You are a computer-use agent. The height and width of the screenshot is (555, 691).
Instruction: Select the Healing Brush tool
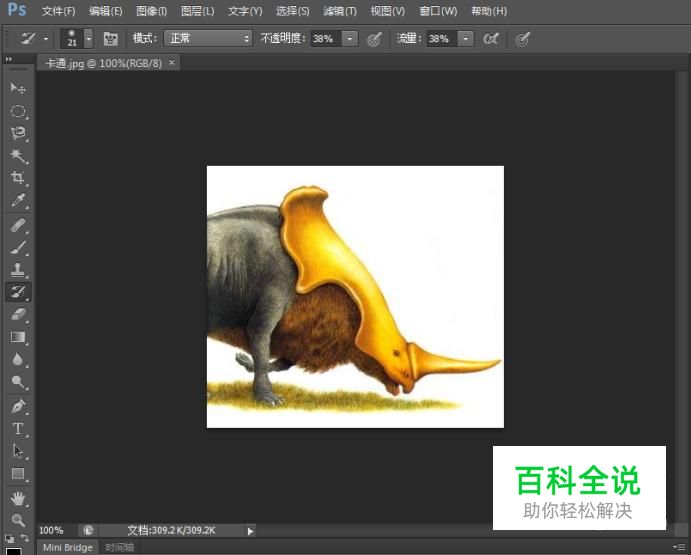pos(18,226)
